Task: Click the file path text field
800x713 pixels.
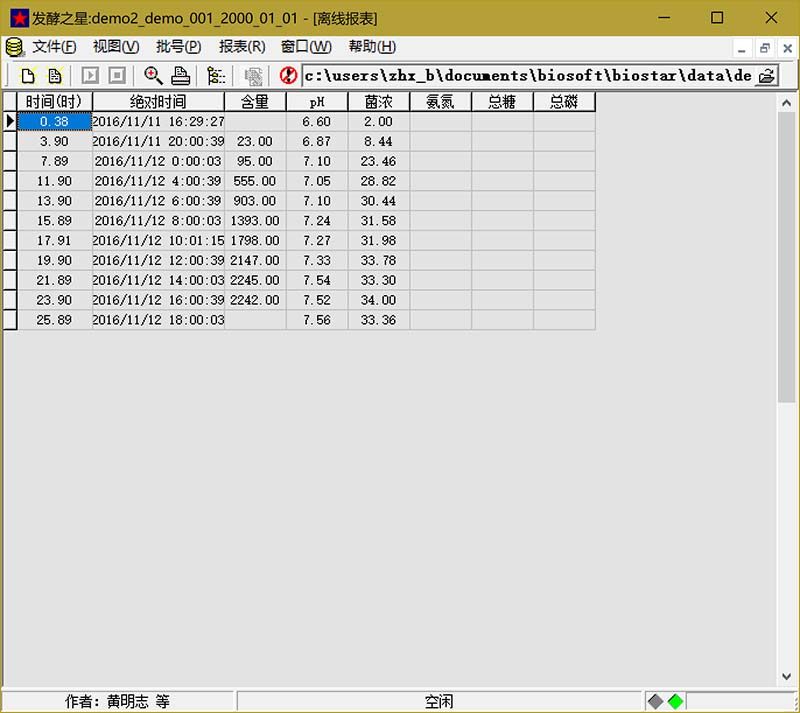Action: (527, 76)
